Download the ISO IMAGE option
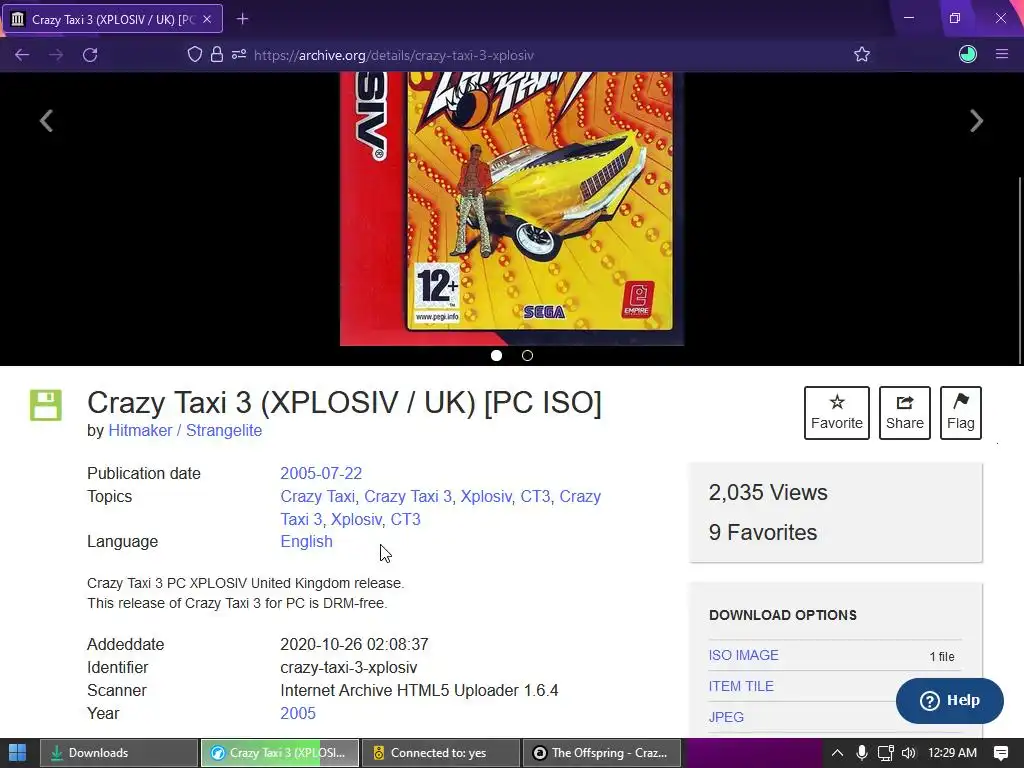1024x768 pixels. click(743, 655)
